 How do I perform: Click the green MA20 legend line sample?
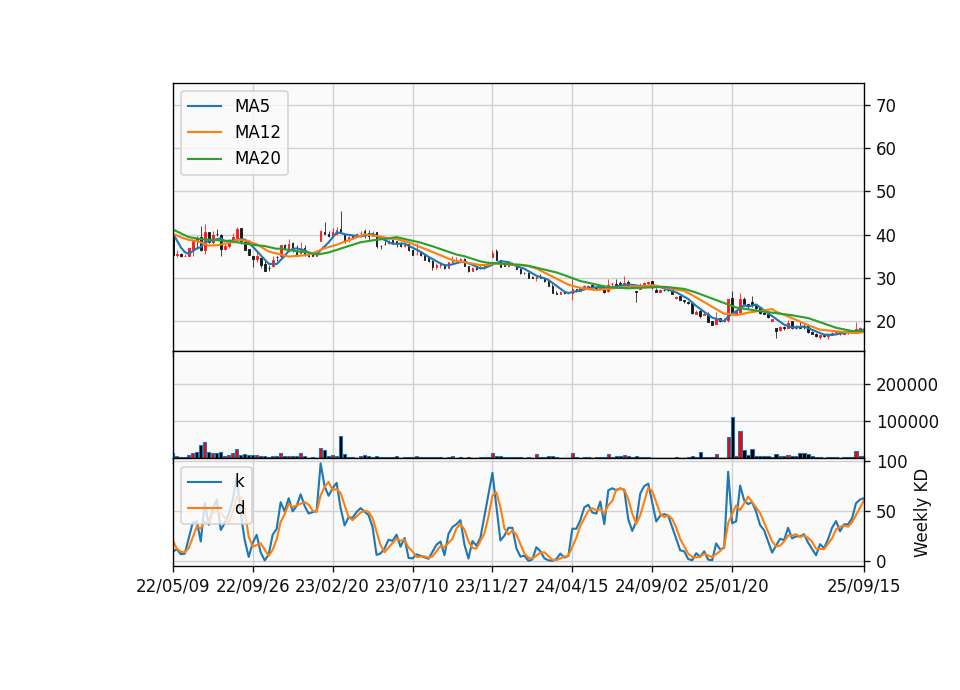coord(204,159)
